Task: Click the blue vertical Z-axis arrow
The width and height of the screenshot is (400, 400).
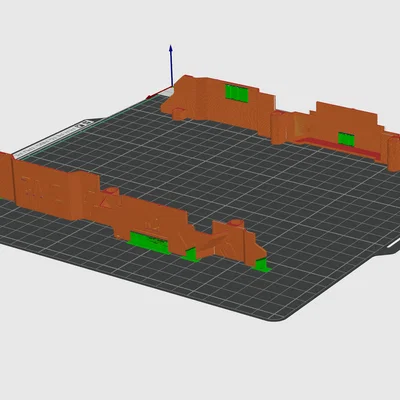Action: point(171,65)
